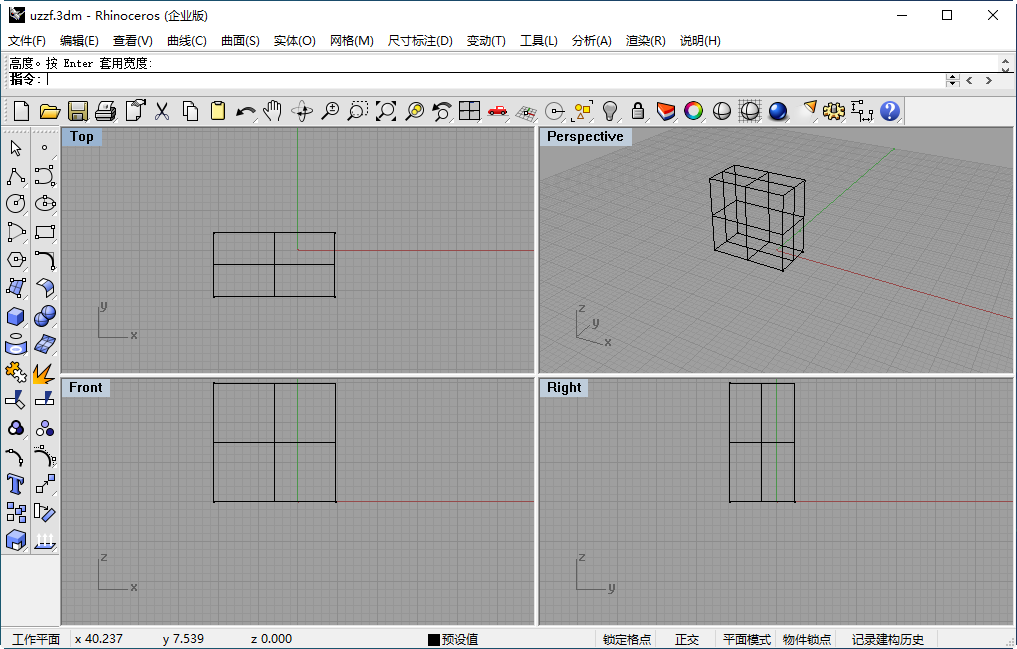Select the Circle tool in sidebar
The height and width of the screenshot is (649, 1017).
(16, 204)
